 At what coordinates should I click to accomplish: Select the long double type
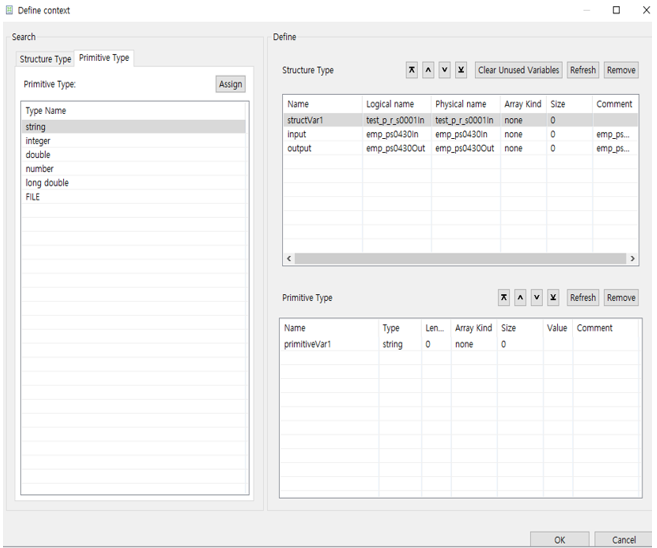pos(47,183)
